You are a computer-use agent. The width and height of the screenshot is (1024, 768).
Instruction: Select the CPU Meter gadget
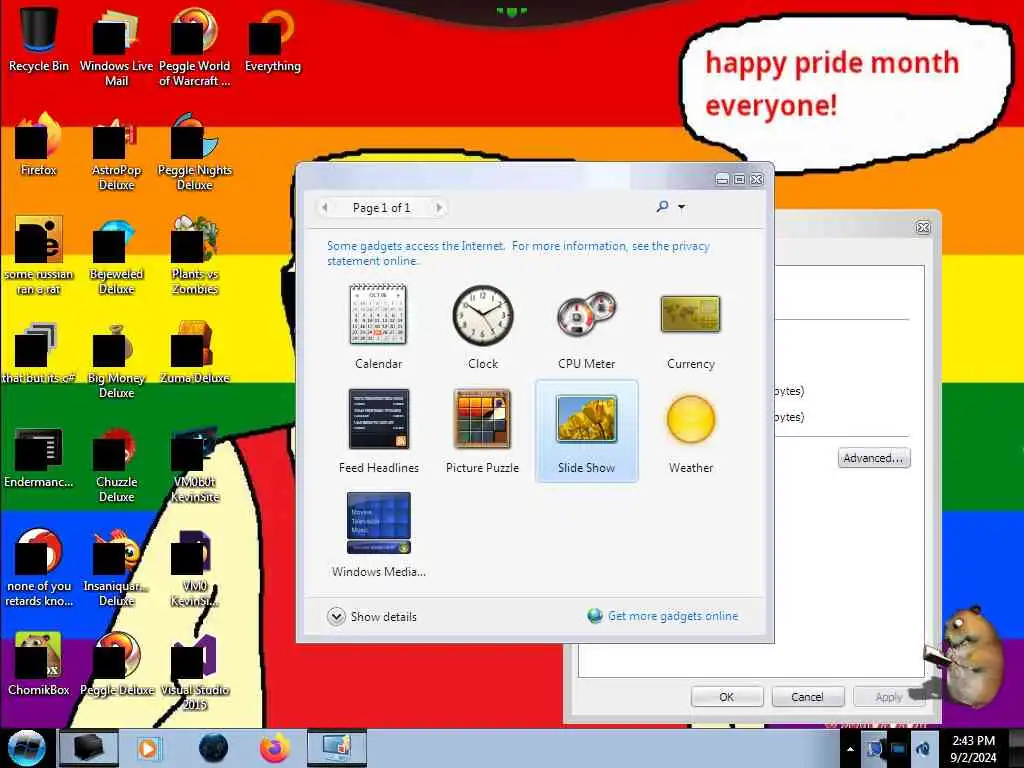(x=586, y=327)
